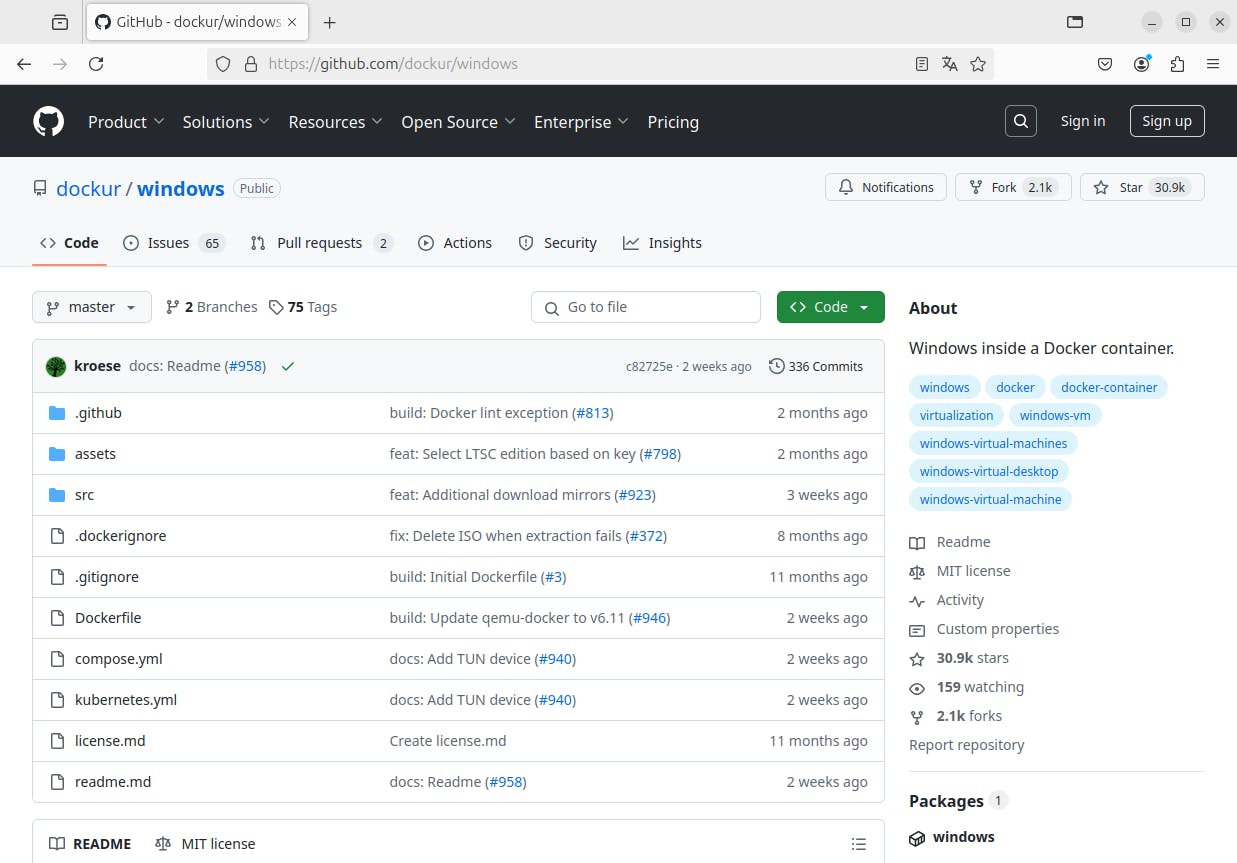The height and width of the screenshot is (863, 1237).
Task: Click the kroese author avatar
Action: (x=56, y=366)
